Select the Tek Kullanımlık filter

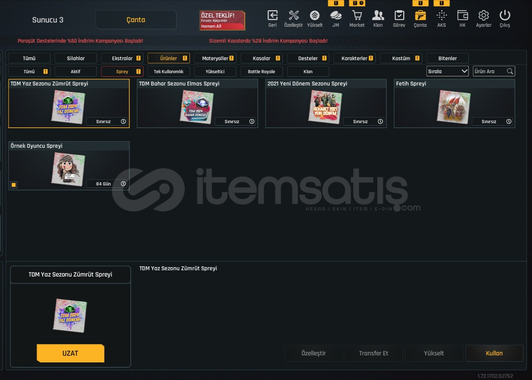tap(168, 72)
